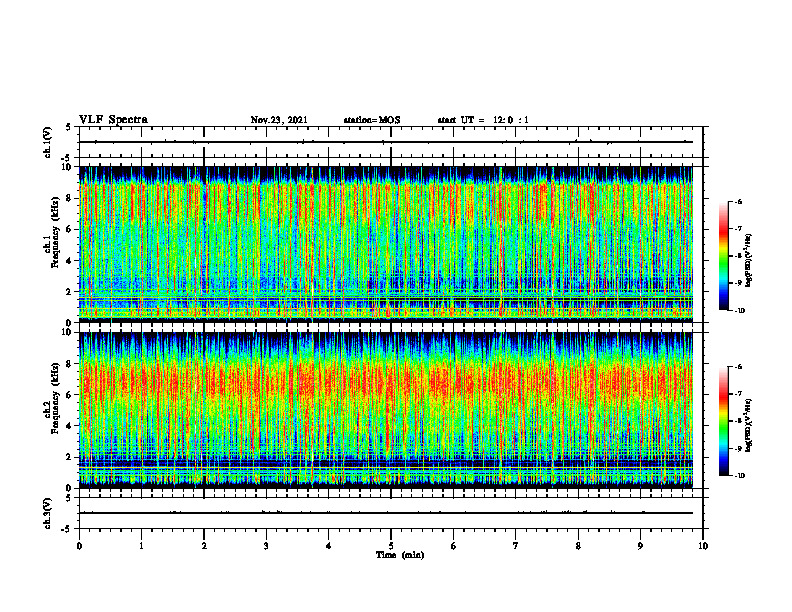Viewport: 792px width, 612px height.
Task: Click the "8" kHz tick on ch.1 frequency axis
Action: tap(70, 198)
